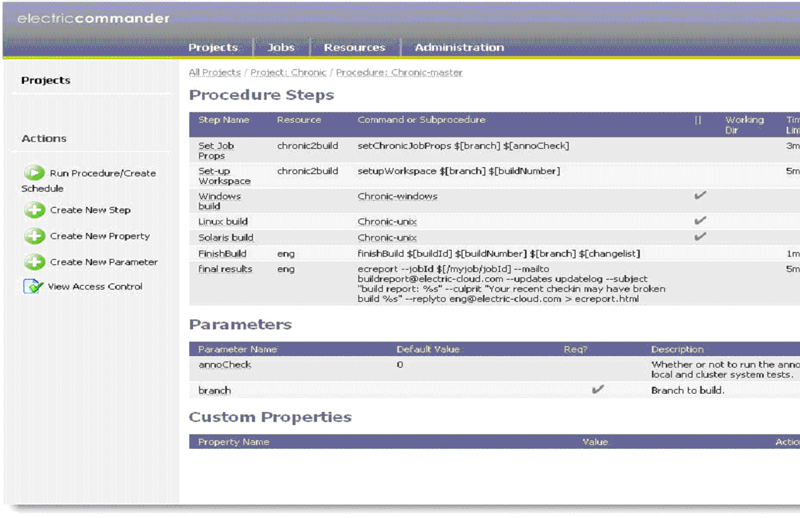The height and width of the screenshot is (518, 800).
Task: Open the branch parameter
Action: pyautogui.click(x=215, y=390)
